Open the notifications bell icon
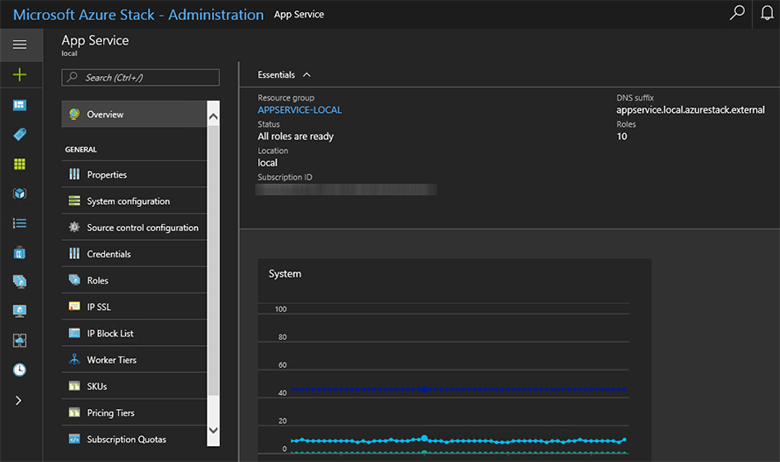780x462 pixels. click(766, 14)
